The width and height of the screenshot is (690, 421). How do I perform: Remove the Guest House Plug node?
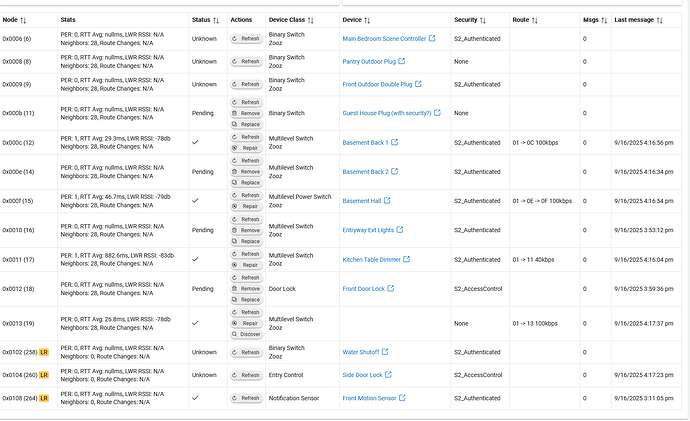(245, 113)
